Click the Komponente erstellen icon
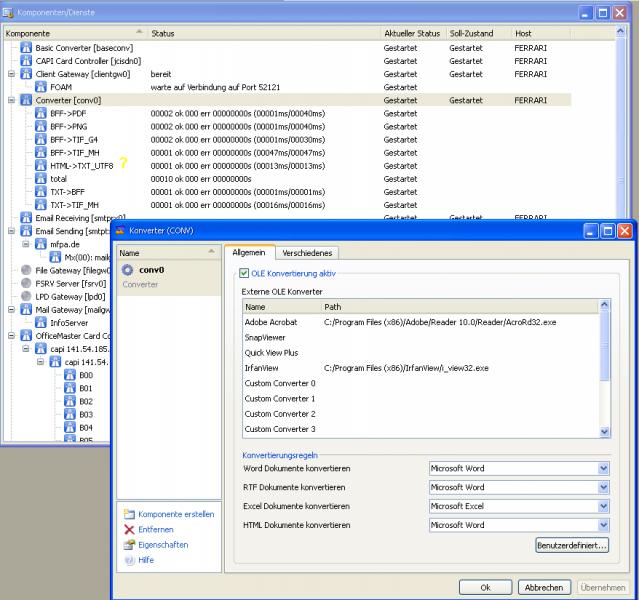The height and width of the screenshot is (600, 639). (x=127, y=514)
